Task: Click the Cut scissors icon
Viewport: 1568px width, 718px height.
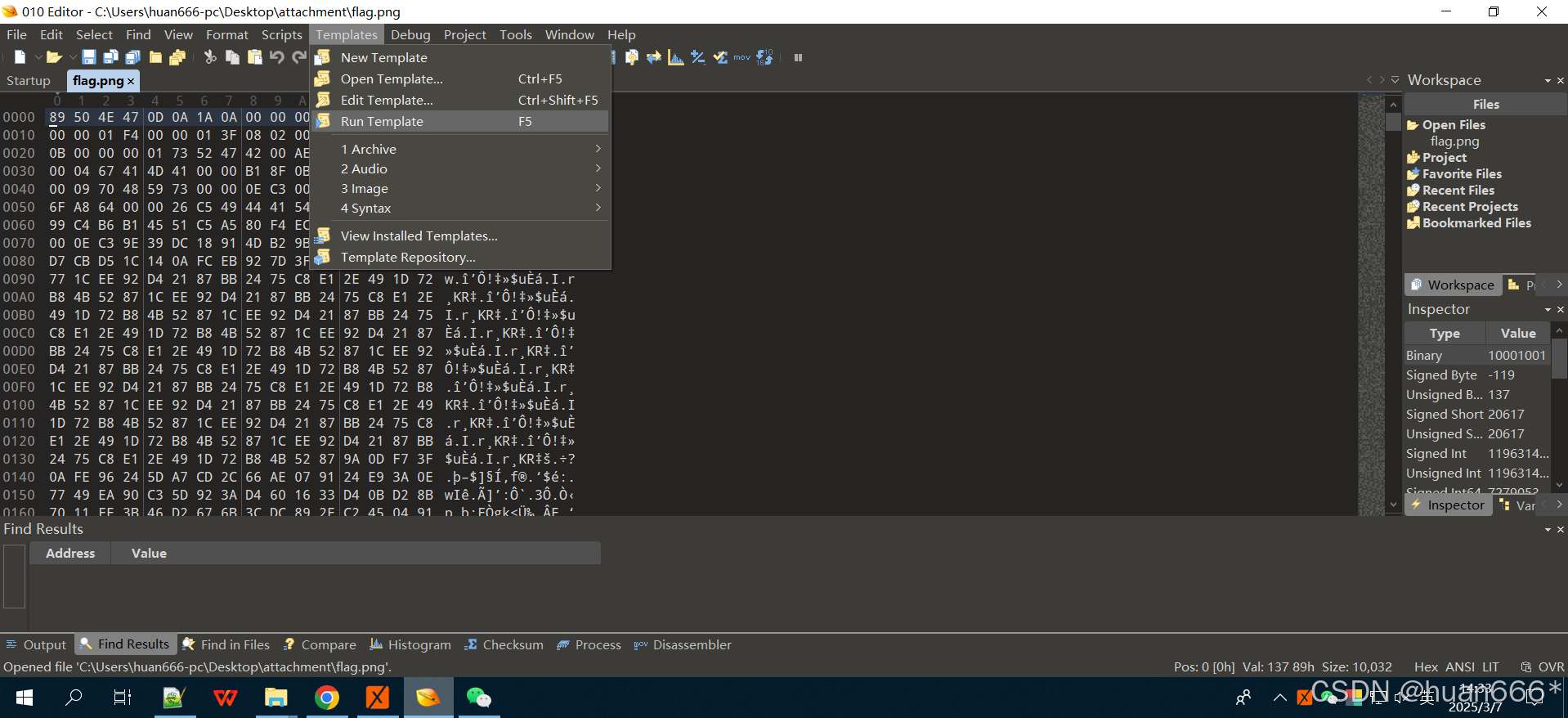Action: click(x=210, y=57)
